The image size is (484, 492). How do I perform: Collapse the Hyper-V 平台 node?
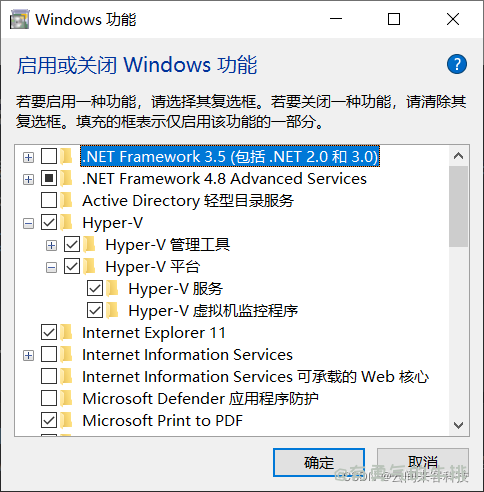click(51, 267)
